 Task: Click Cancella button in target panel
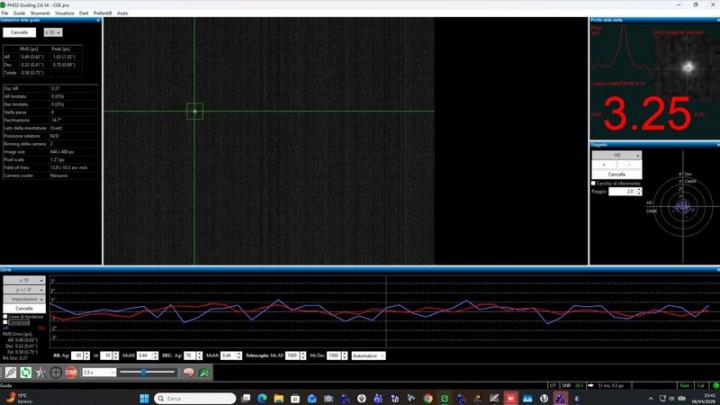(x=617, y=174)
